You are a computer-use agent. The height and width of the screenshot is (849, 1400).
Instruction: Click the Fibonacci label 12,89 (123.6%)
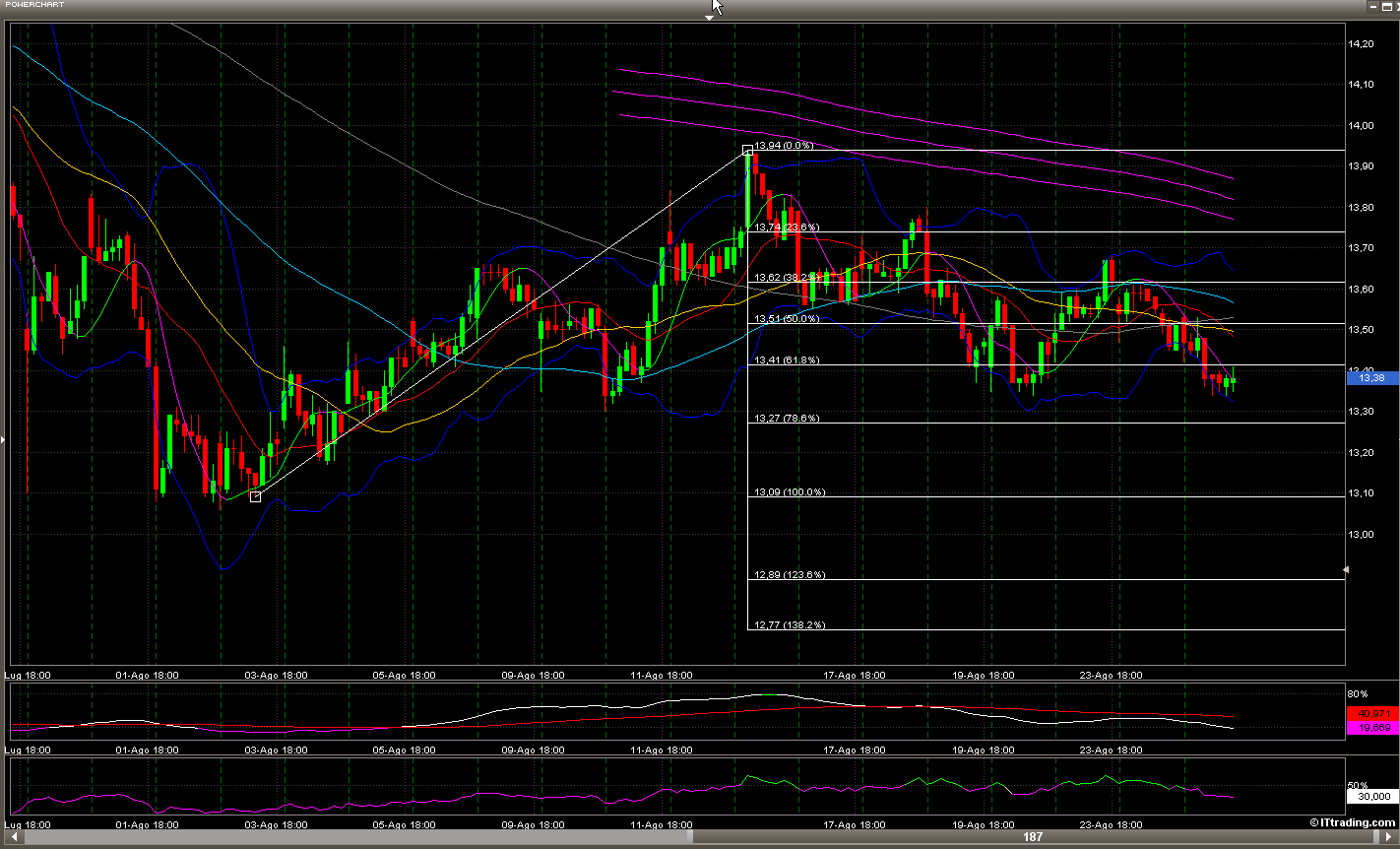click(x=790, y=574)
